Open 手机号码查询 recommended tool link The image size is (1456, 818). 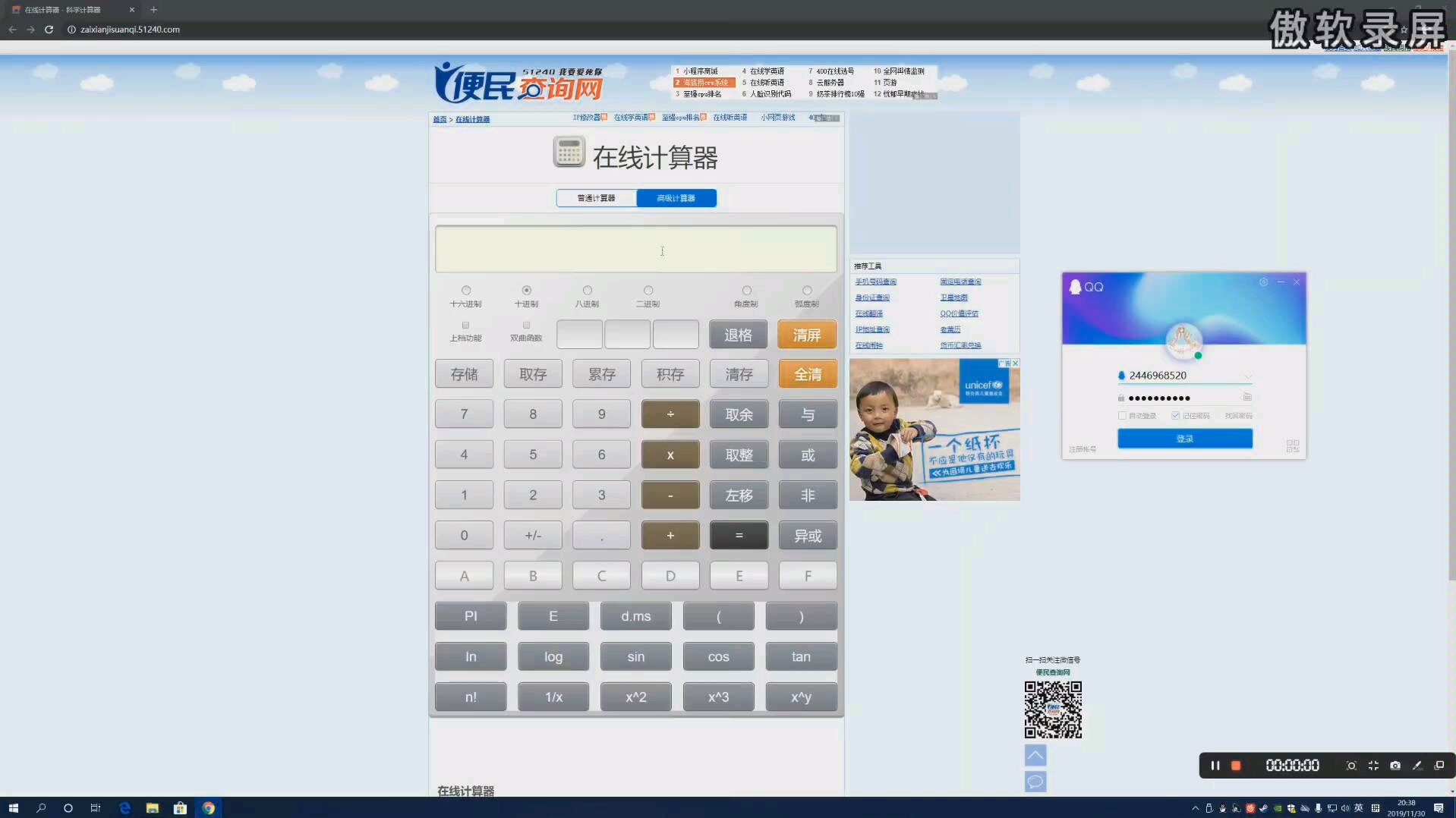(x=876, y=282)
